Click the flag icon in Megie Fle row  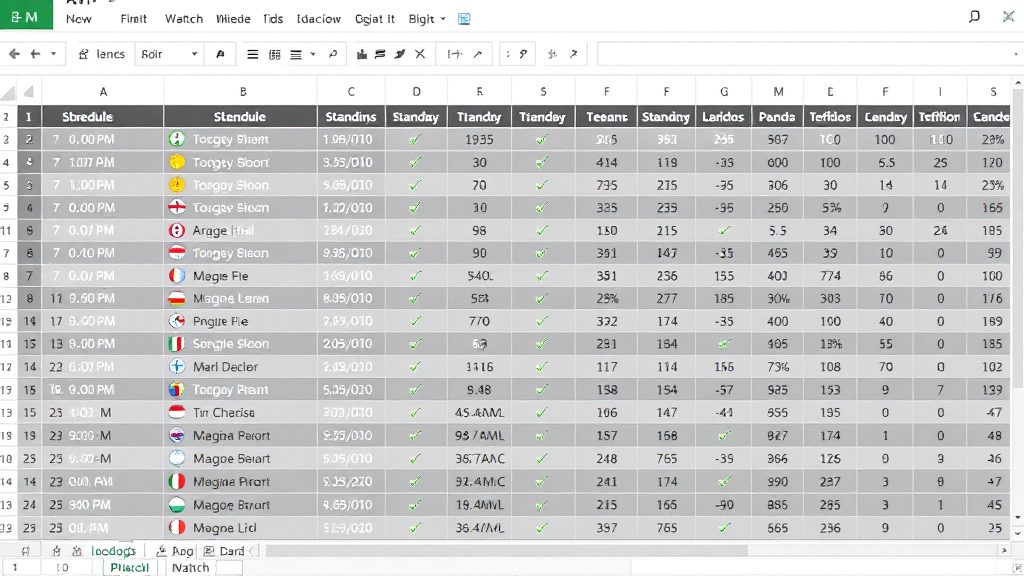point(177,276)
